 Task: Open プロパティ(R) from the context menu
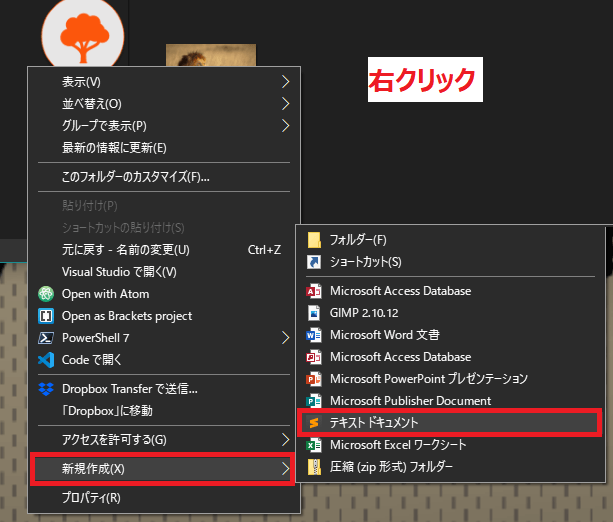click(91, 498)
